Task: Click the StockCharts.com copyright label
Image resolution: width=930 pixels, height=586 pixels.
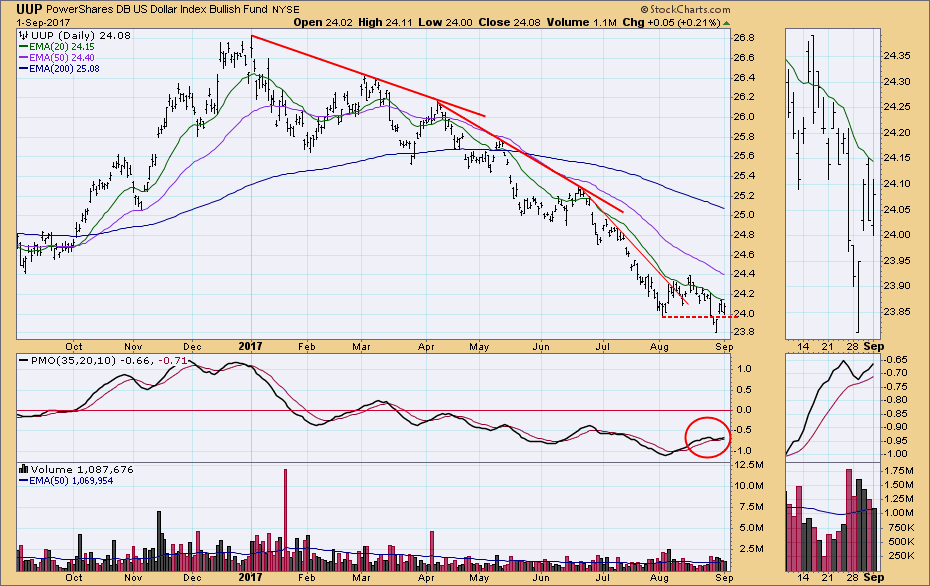Action: (x=685, y=9)
